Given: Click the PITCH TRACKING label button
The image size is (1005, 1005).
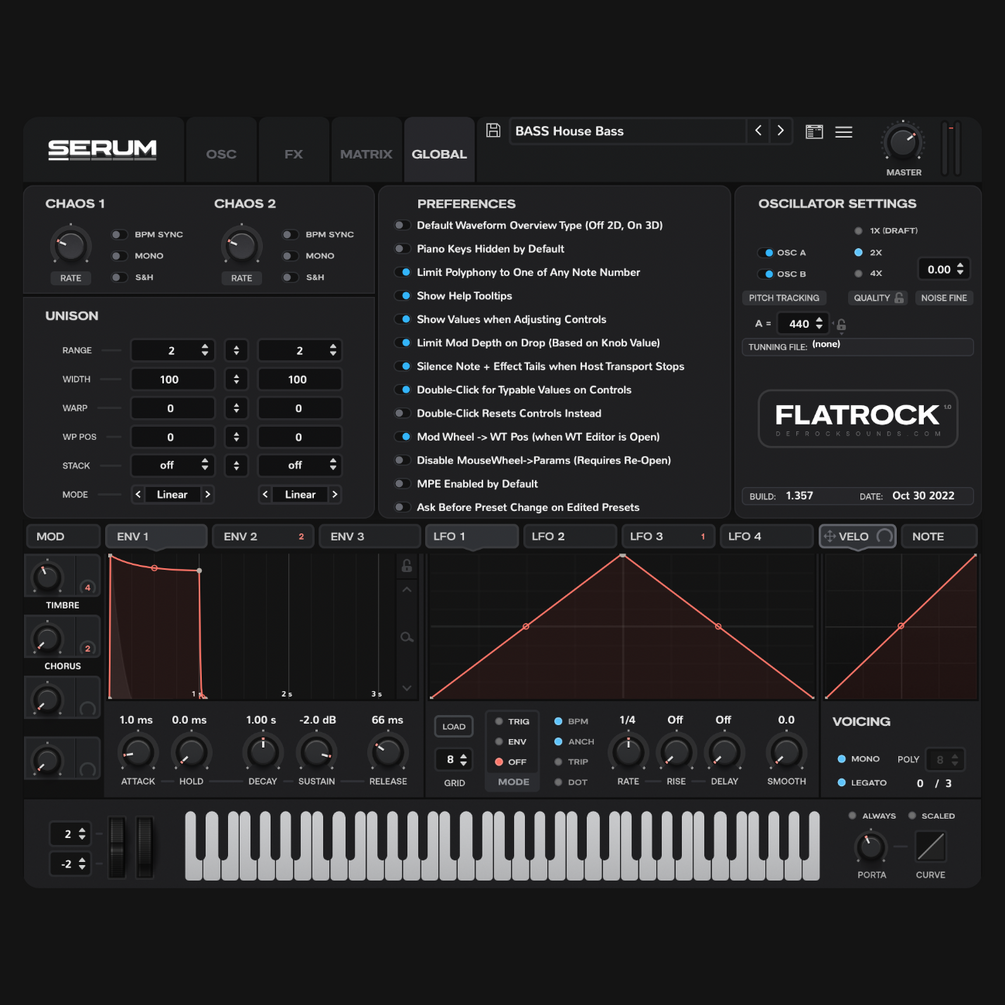Looking at the screenshot, I should point(784,298).
